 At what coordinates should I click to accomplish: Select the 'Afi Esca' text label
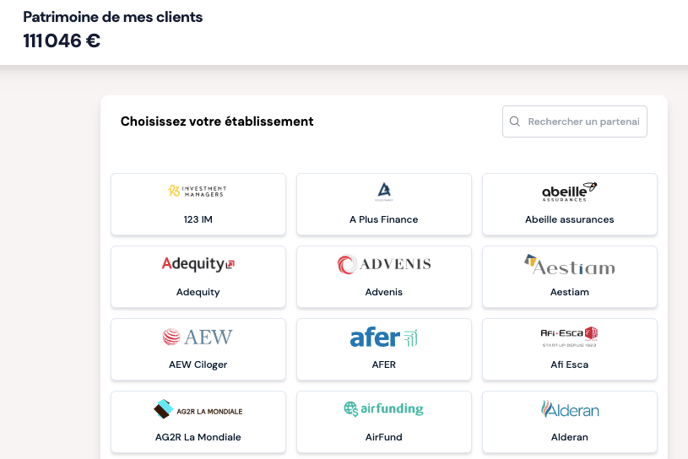569,365
